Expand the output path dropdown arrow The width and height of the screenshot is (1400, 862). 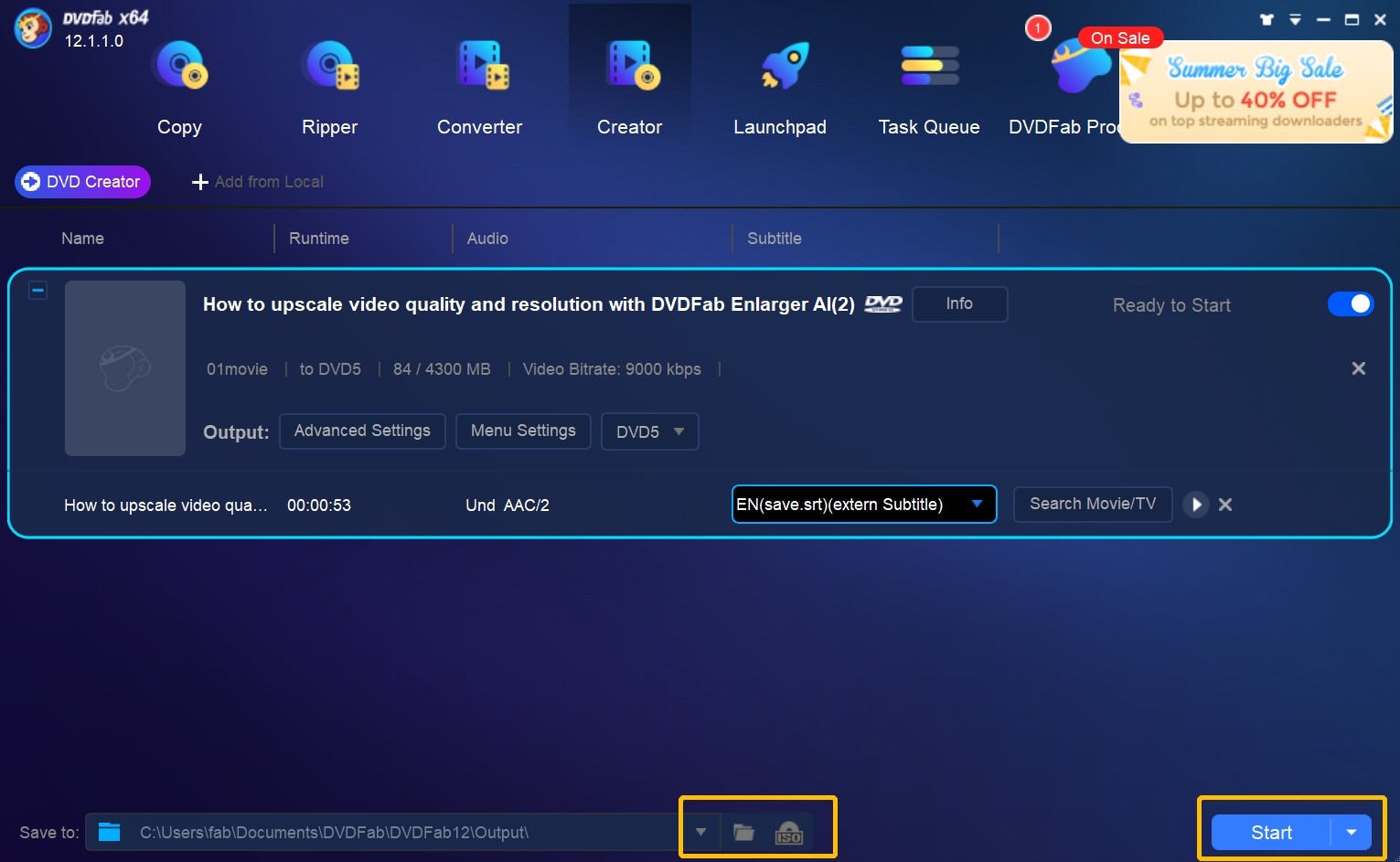click(x=700, y=832)
